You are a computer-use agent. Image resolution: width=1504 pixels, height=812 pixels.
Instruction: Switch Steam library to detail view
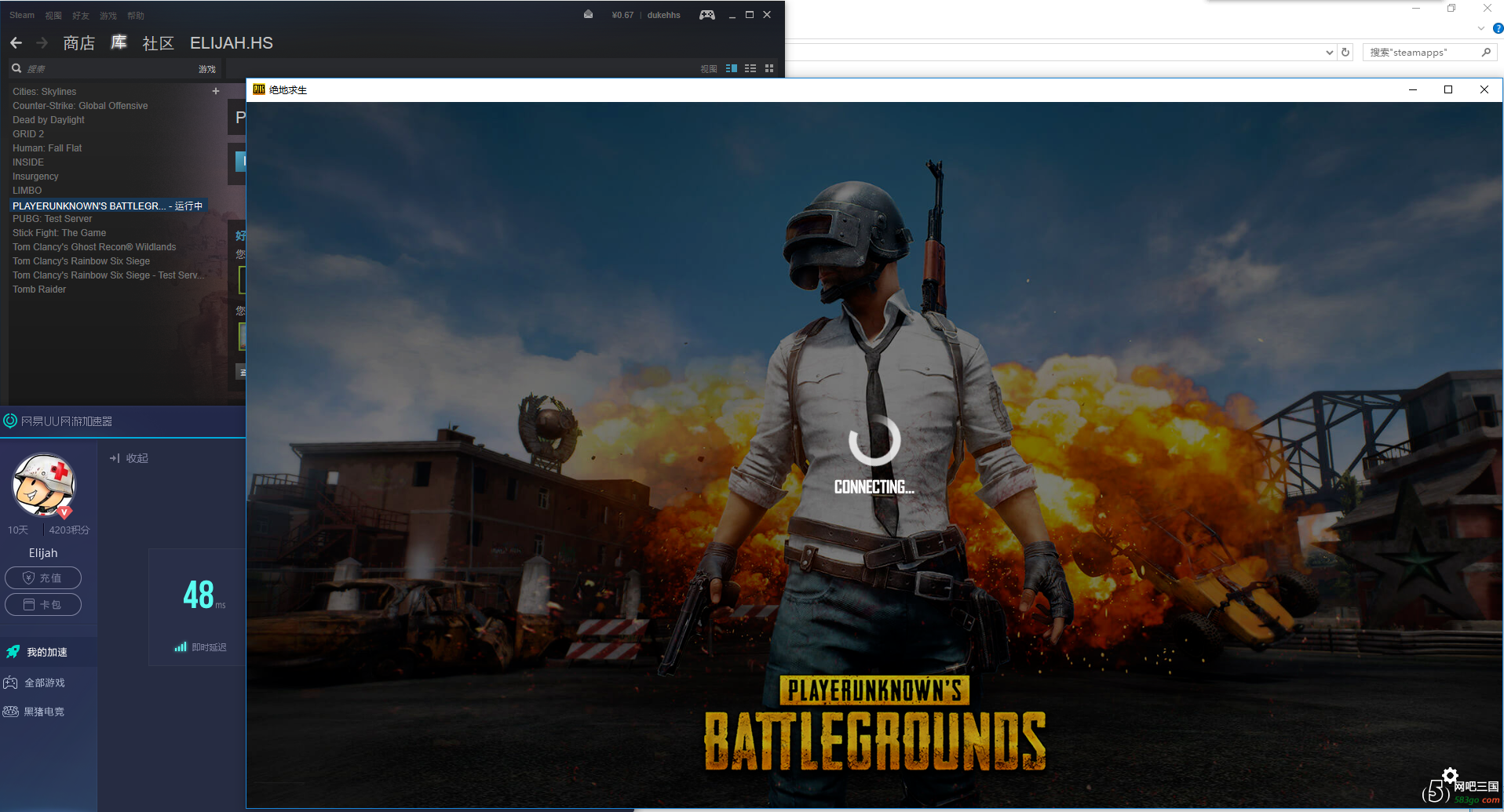[732, 69]
